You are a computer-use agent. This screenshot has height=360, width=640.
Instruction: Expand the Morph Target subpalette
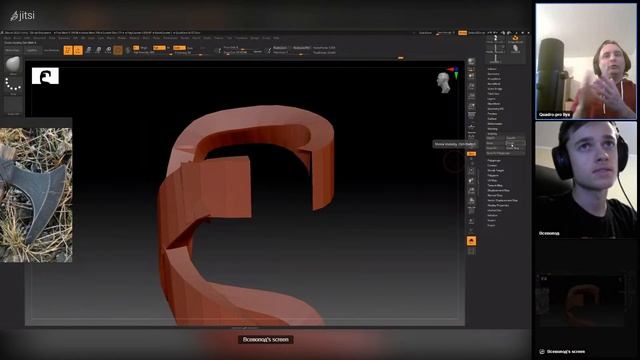click(496, 170)
